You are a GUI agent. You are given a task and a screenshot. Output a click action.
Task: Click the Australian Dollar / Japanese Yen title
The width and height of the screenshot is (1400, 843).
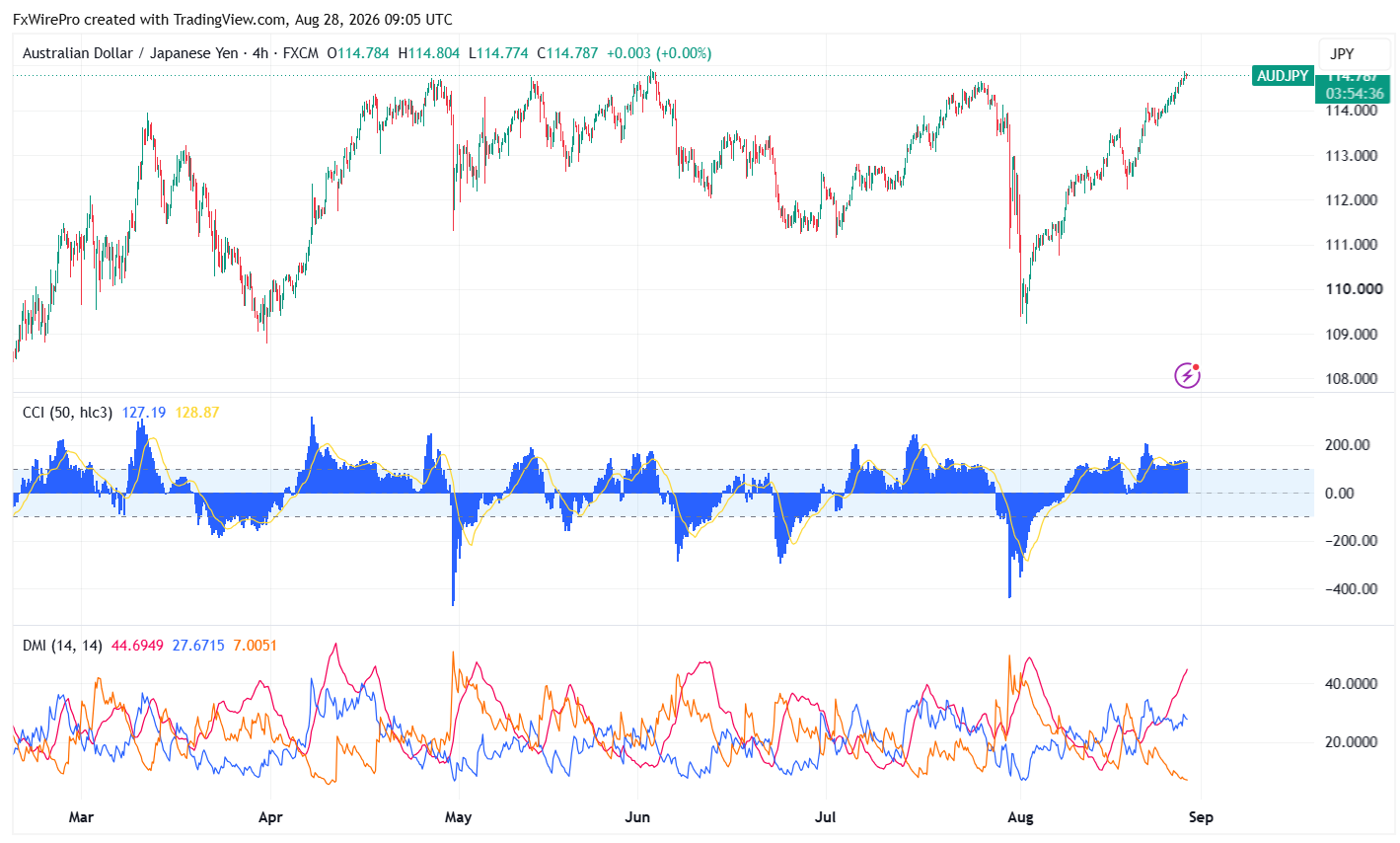click(x=130, y=53)
